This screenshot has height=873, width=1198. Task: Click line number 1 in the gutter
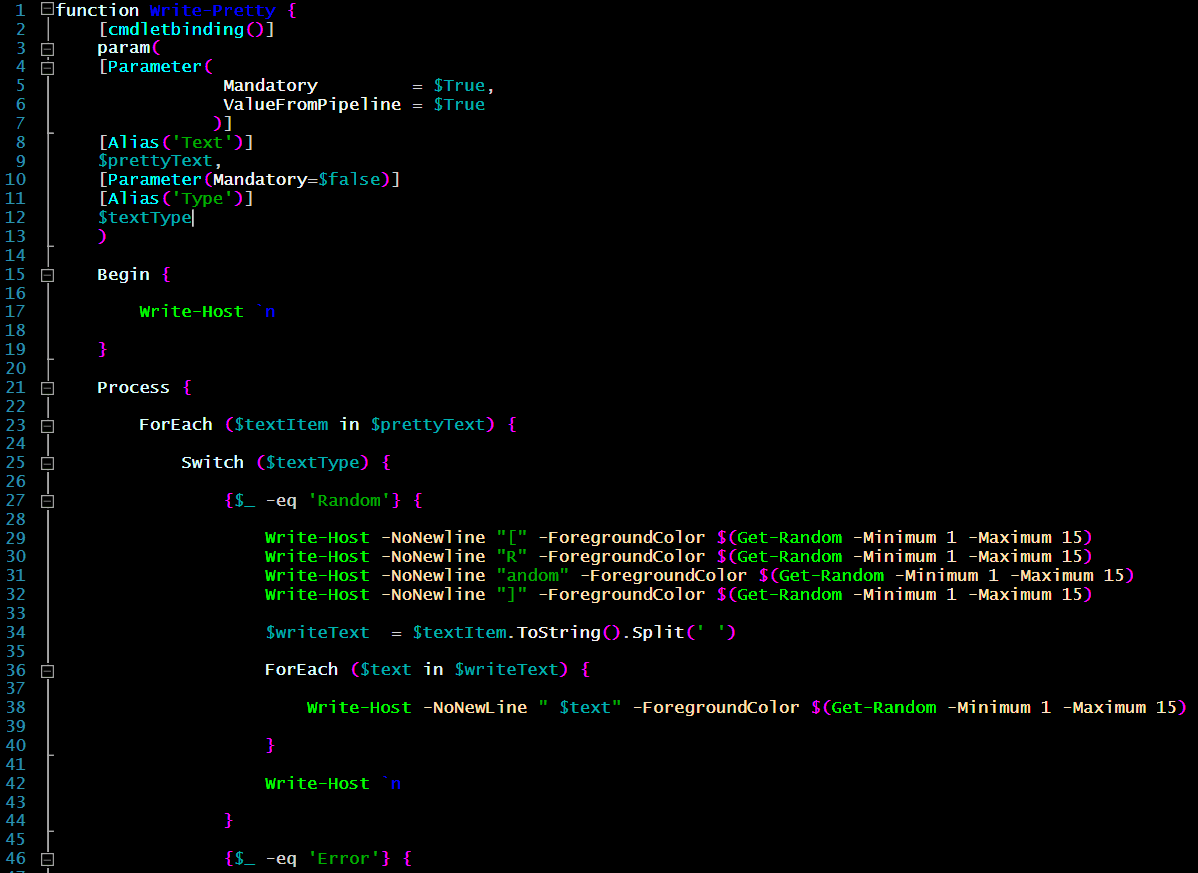click(x=22, y=10)
